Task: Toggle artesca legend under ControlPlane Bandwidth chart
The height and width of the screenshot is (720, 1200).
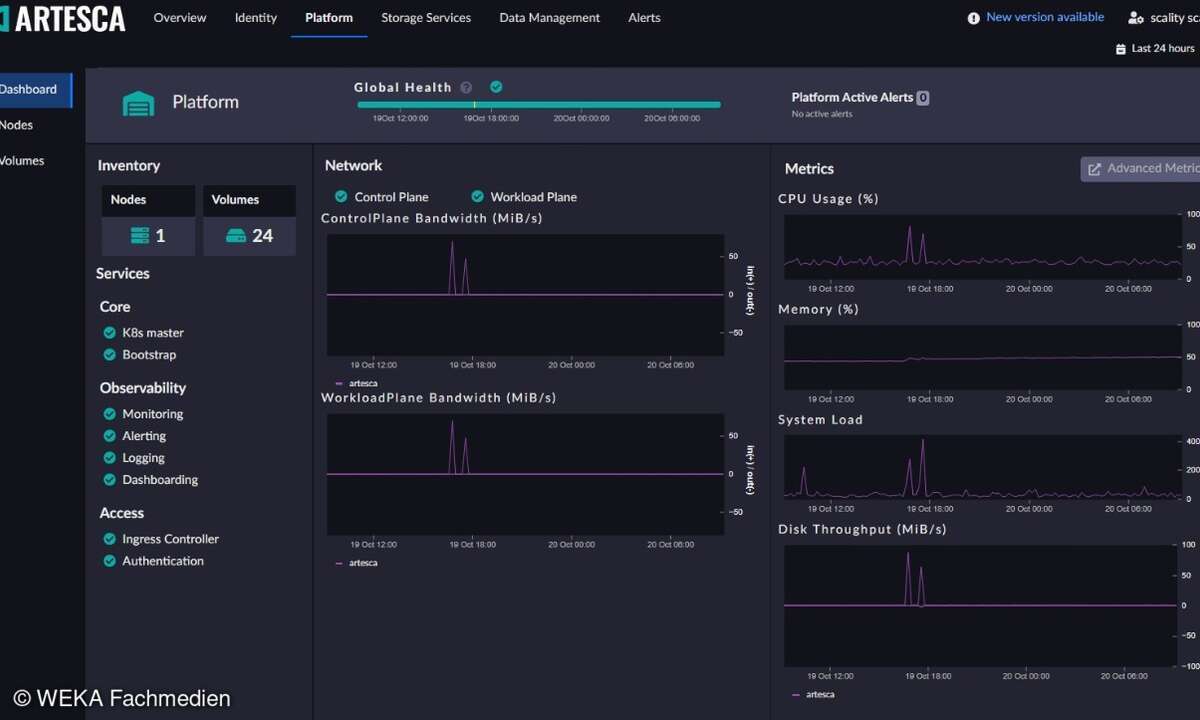Action: (x=355, y=383)
